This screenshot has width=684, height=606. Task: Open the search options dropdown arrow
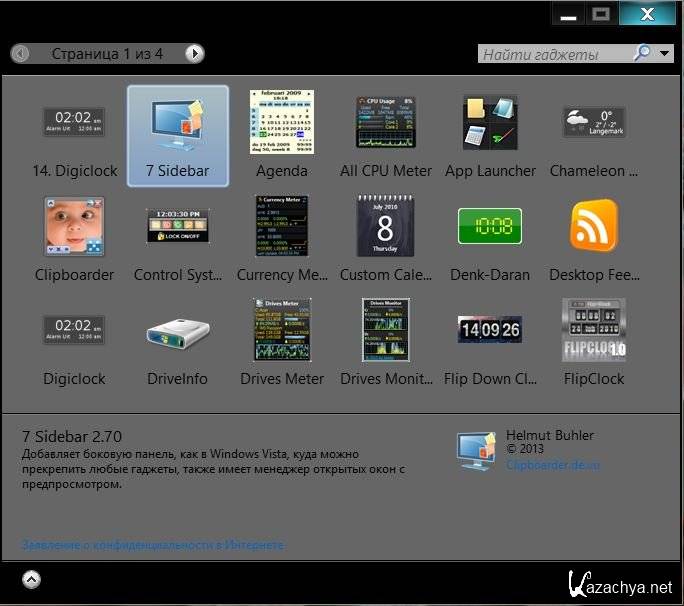(x=664, y=54)
